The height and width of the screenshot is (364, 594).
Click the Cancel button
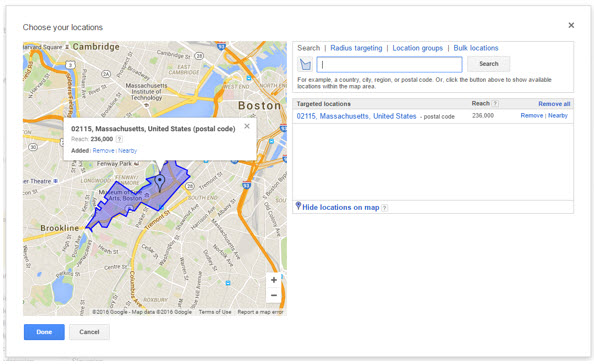pos(89,332)
